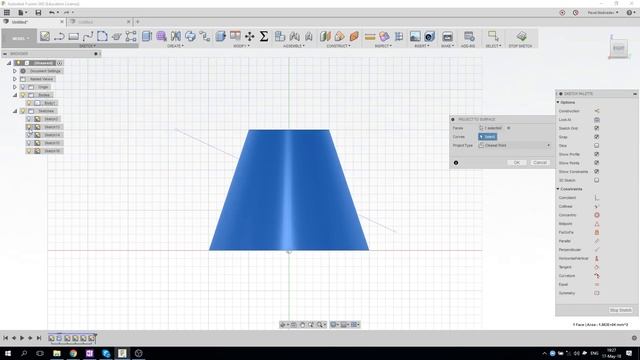
Task: Click Cancel in Project to Surface dialog
Action: coord(540,162)
